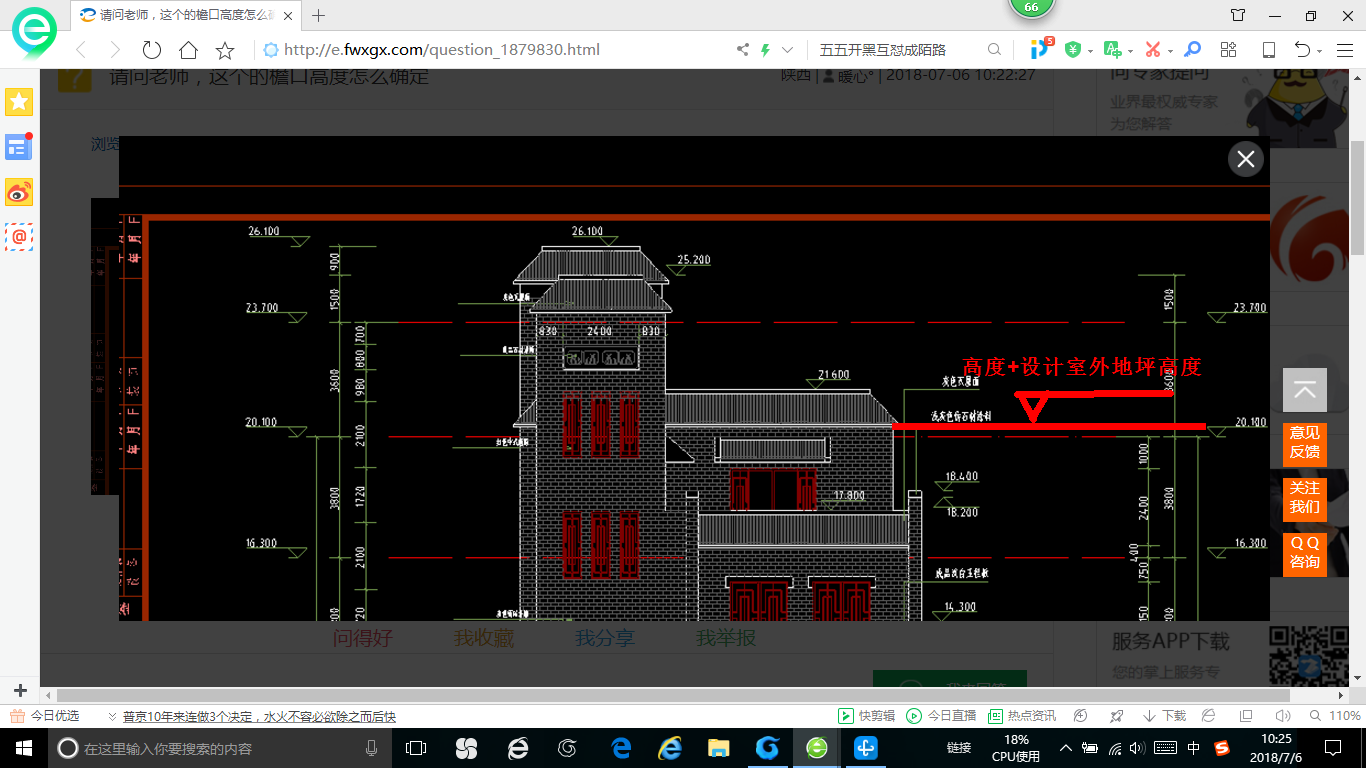This screenshot has width=1366, height=768.
Task: Click the microphone icon in the search box
Action: (x=371, y=748)
